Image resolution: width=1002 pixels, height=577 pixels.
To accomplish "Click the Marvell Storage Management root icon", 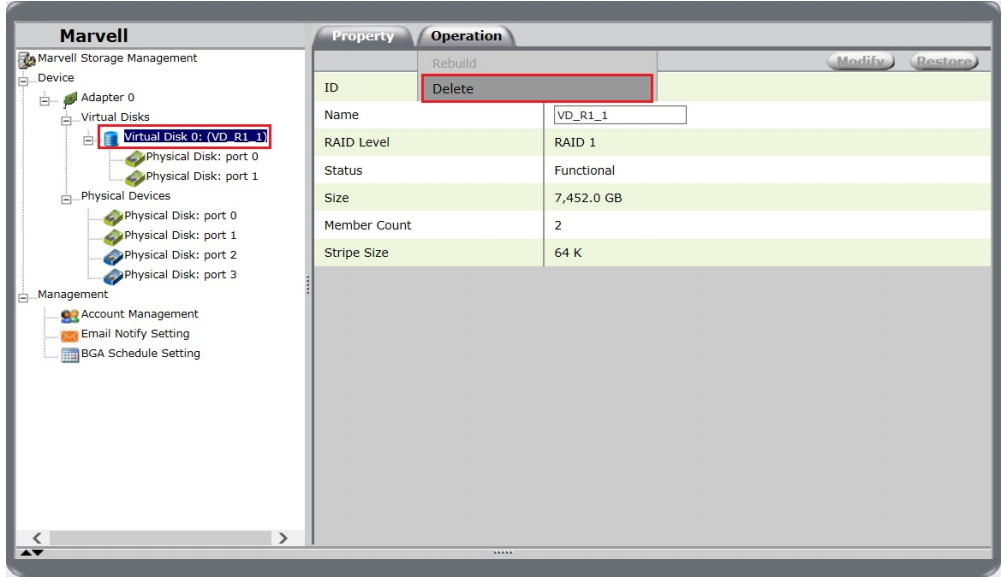I will 27,59.
